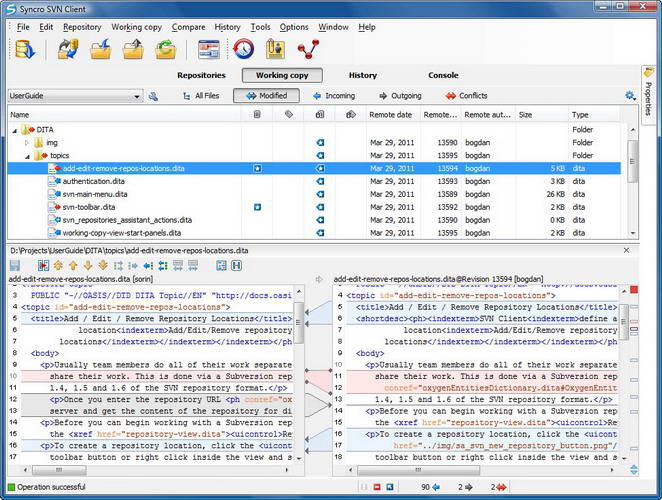
Task: Toggle the Incoming changes filter
Action: tap(333, 96)
